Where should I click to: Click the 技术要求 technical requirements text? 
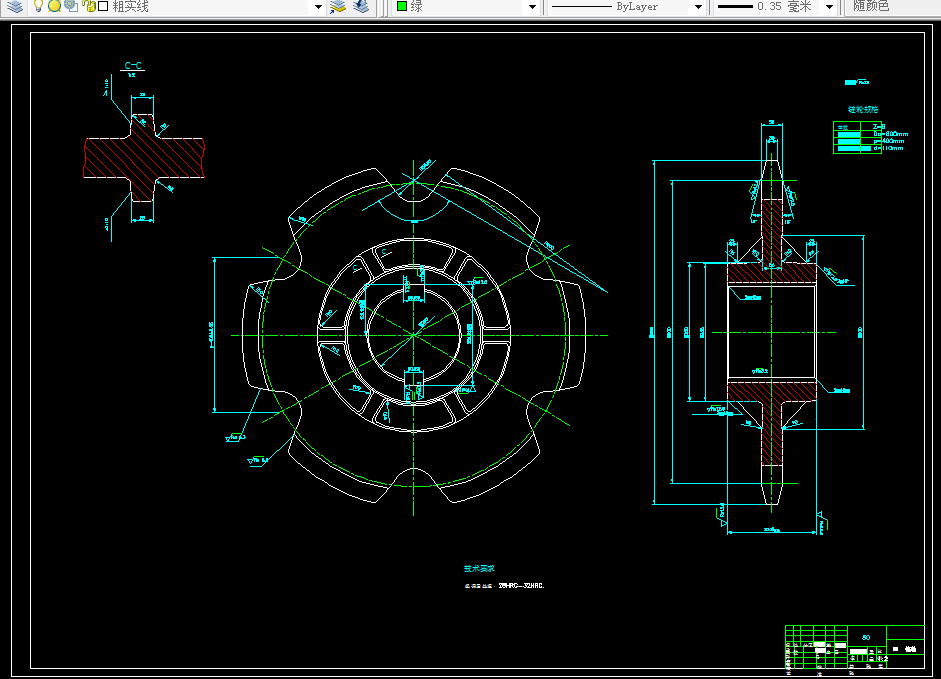coord(479,569)
